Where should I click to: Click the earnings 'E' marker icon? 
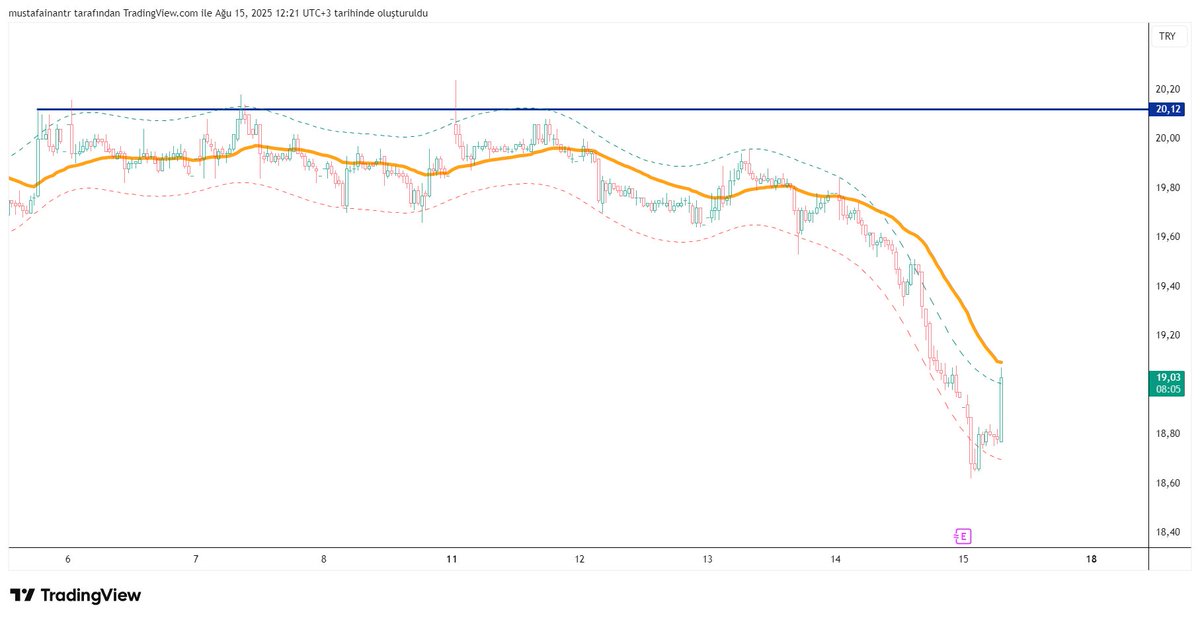pos(964,536)
